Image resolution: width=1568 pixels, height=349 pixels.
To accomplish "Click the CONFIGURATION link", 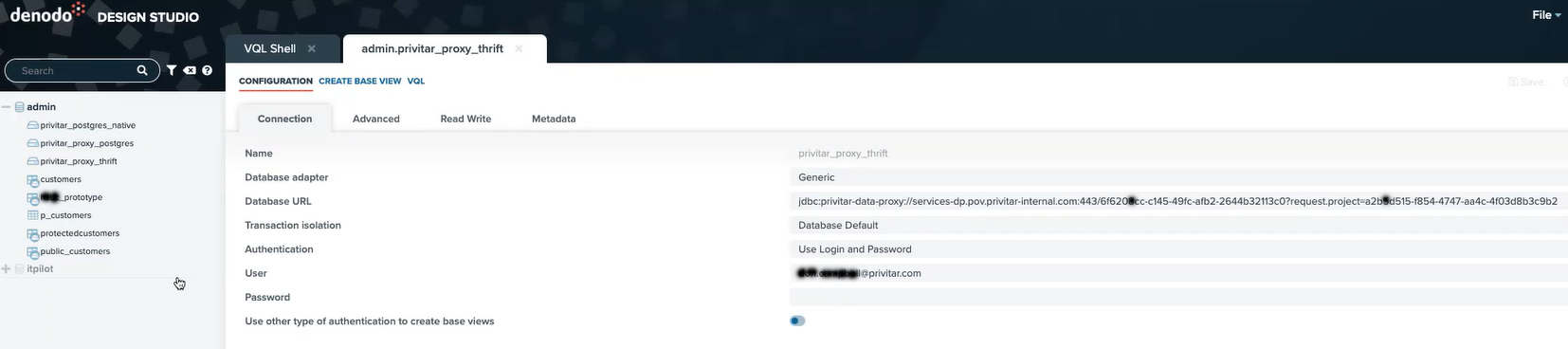I will (276, 81).
